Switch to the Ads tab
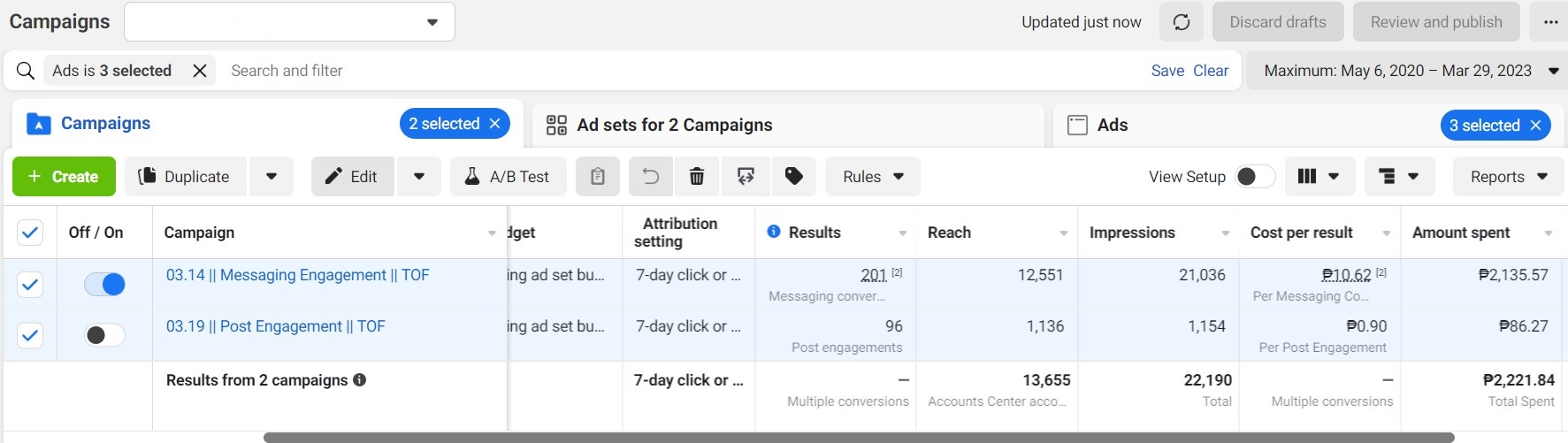Screen dimensions: 1568x443 (x=1112, y=126)
